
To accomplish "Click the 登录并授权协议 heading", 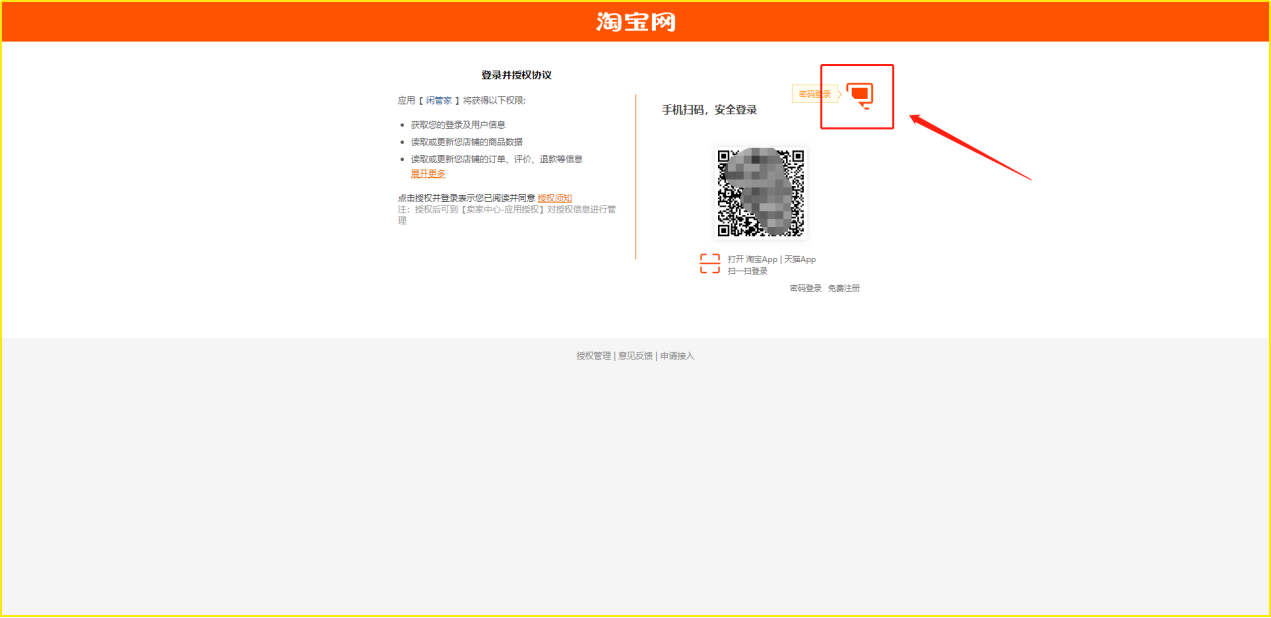I will click(x=516, y=75).
